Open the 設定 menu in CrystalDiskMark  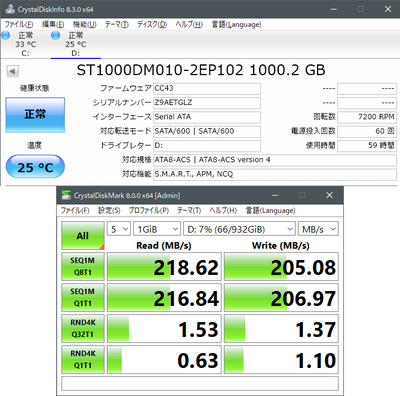click(109, 211)
